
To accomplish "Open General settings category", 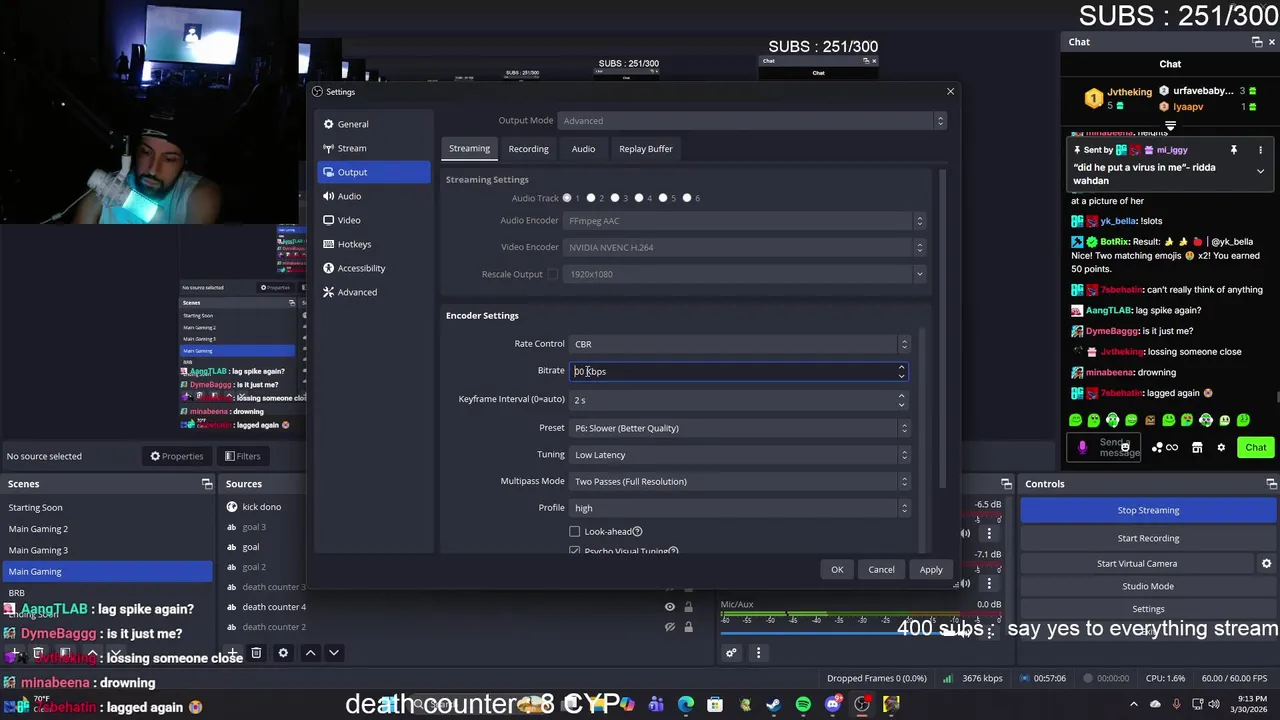I will click(x=374, y=124).
